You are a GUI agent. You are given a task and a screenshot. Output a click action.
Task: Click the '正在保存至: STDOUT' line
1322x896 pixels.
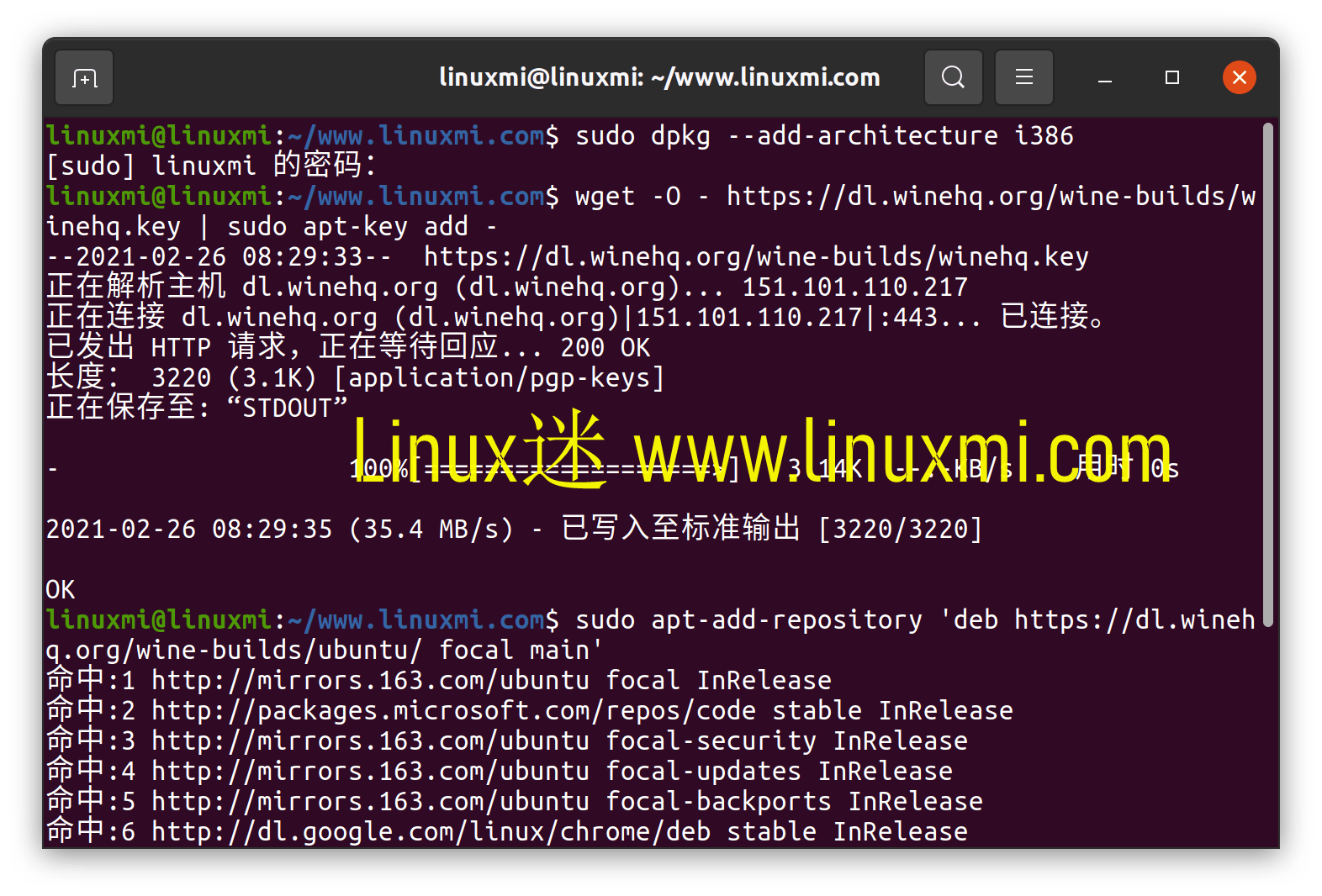pyautogui.click(x=197, y=408)
